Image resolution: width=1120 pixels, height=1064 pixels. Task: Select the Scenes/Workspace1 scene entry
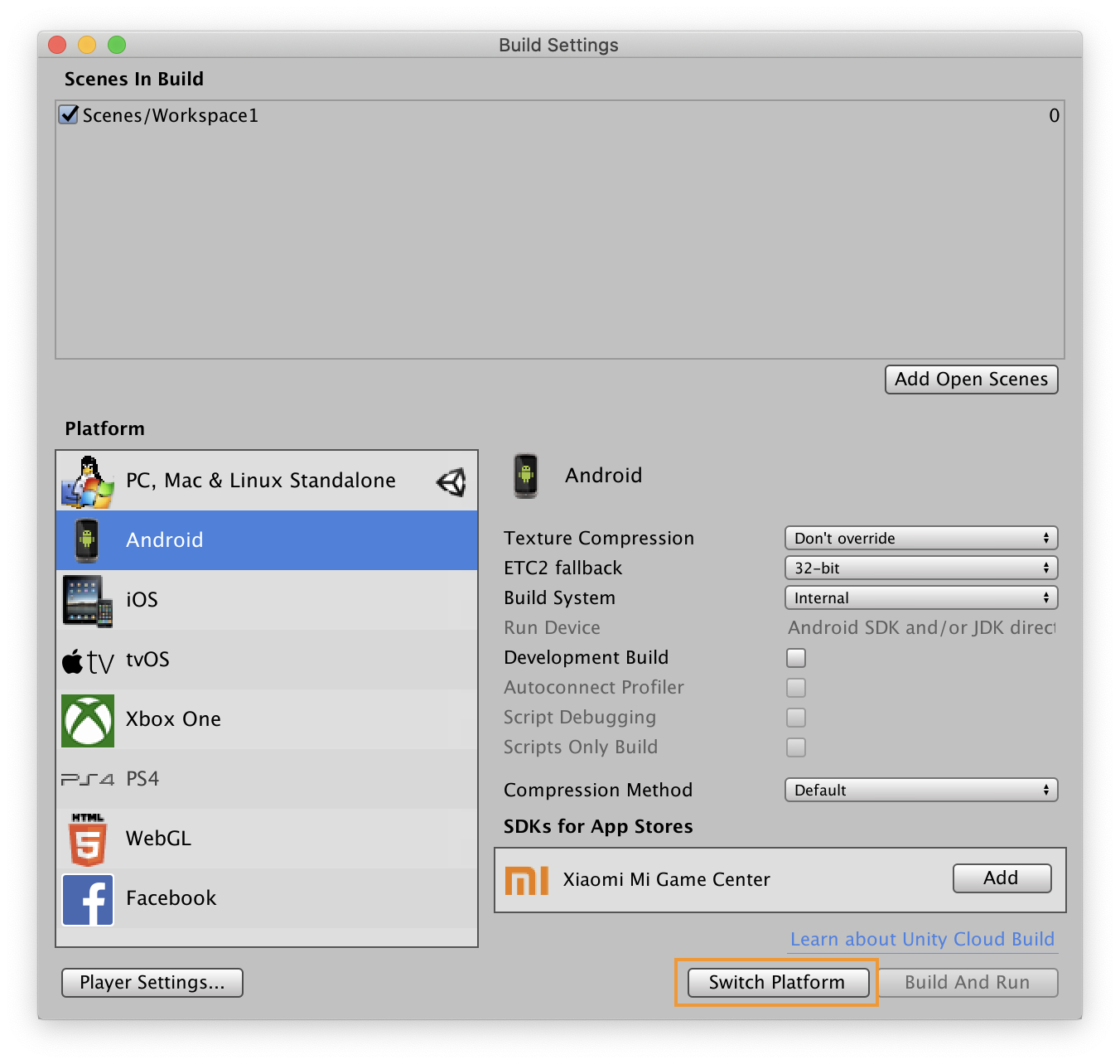tap(560, 115)
